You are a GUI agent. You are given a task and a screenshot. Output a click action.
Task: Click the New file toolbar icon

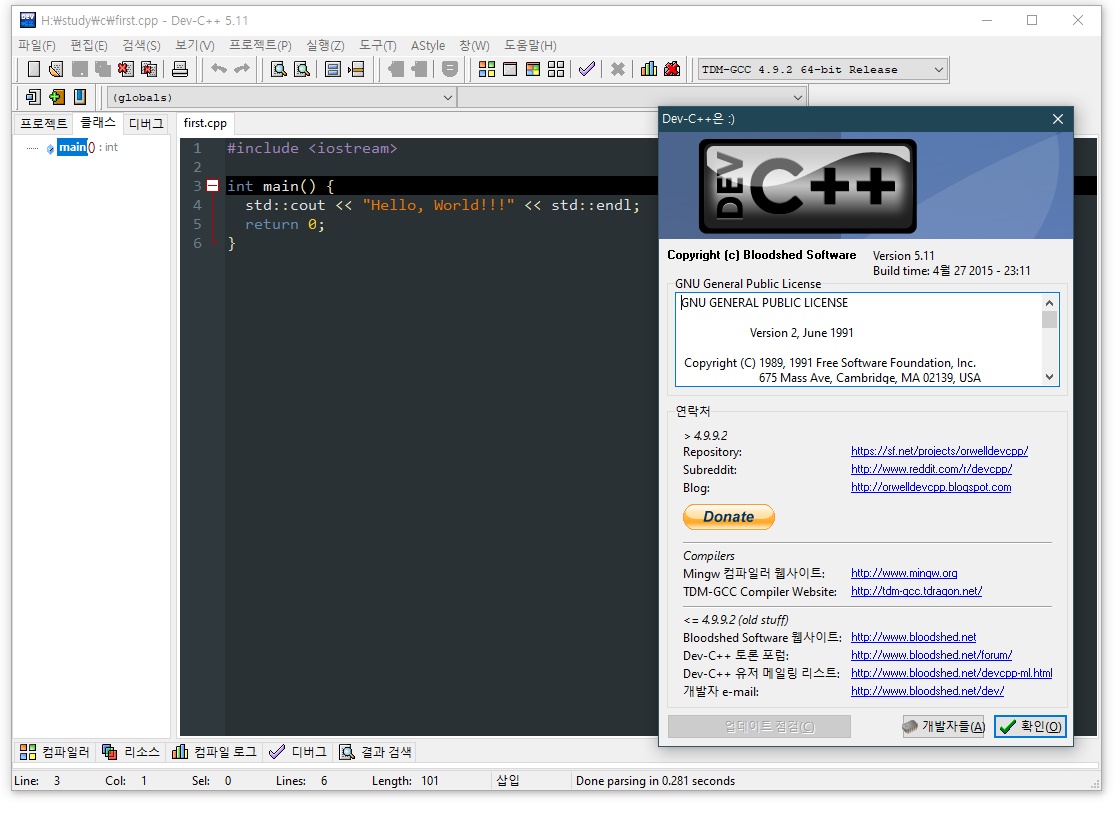click(x=33, y=69)
